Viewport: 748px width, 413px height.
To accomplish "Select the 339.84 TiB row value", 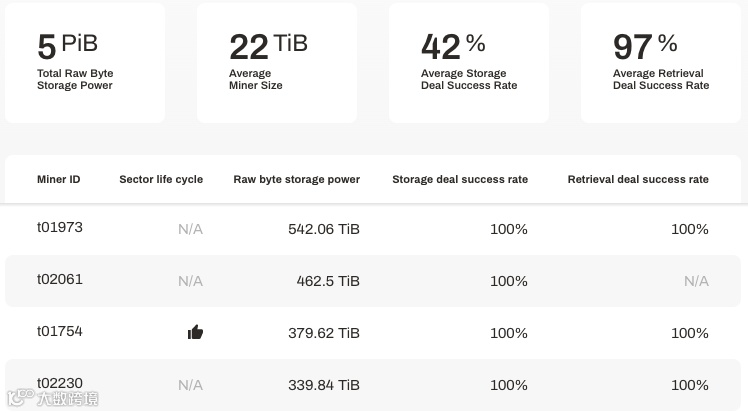I will (323, 385).
